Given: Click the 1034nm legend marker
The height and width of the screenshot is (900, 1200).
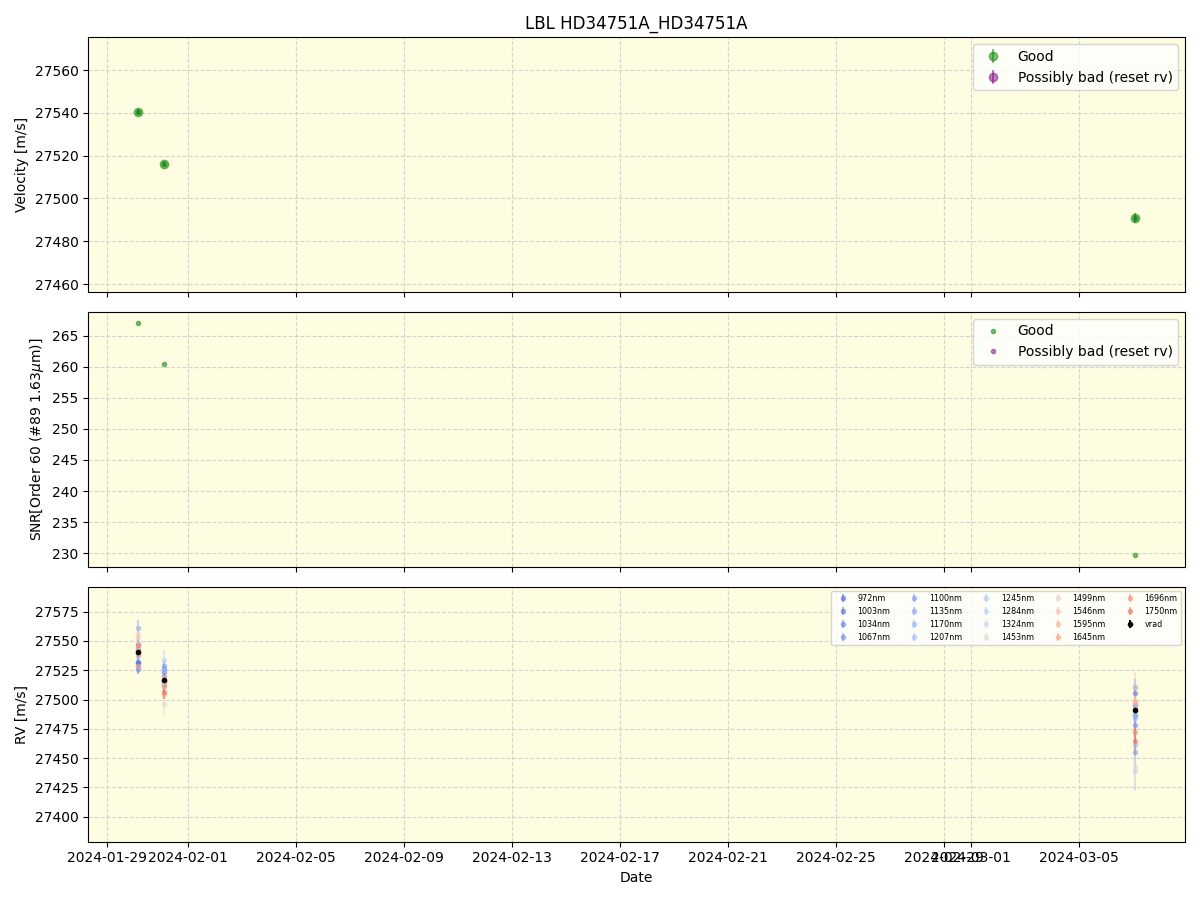Looking at the screenshot, I should 843,624.
